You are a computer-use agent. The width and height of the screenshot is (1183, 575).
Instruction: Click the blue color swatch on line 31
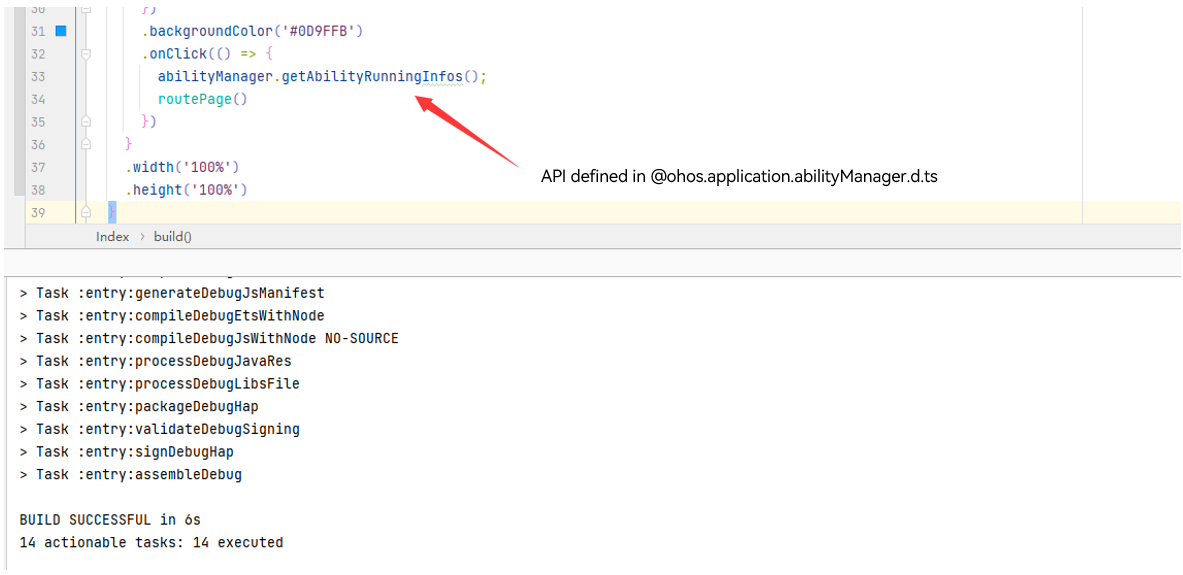60,31
